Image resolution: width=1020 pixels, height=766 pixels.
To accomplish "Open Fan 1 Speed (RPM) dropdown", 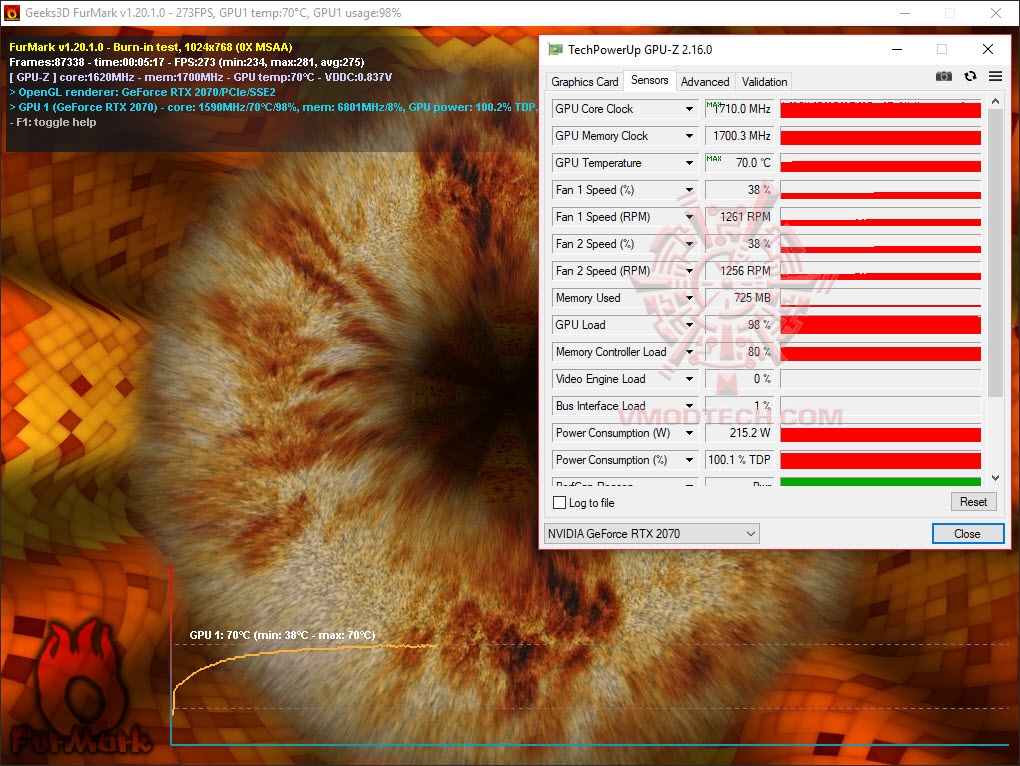I will pos(689,217).
